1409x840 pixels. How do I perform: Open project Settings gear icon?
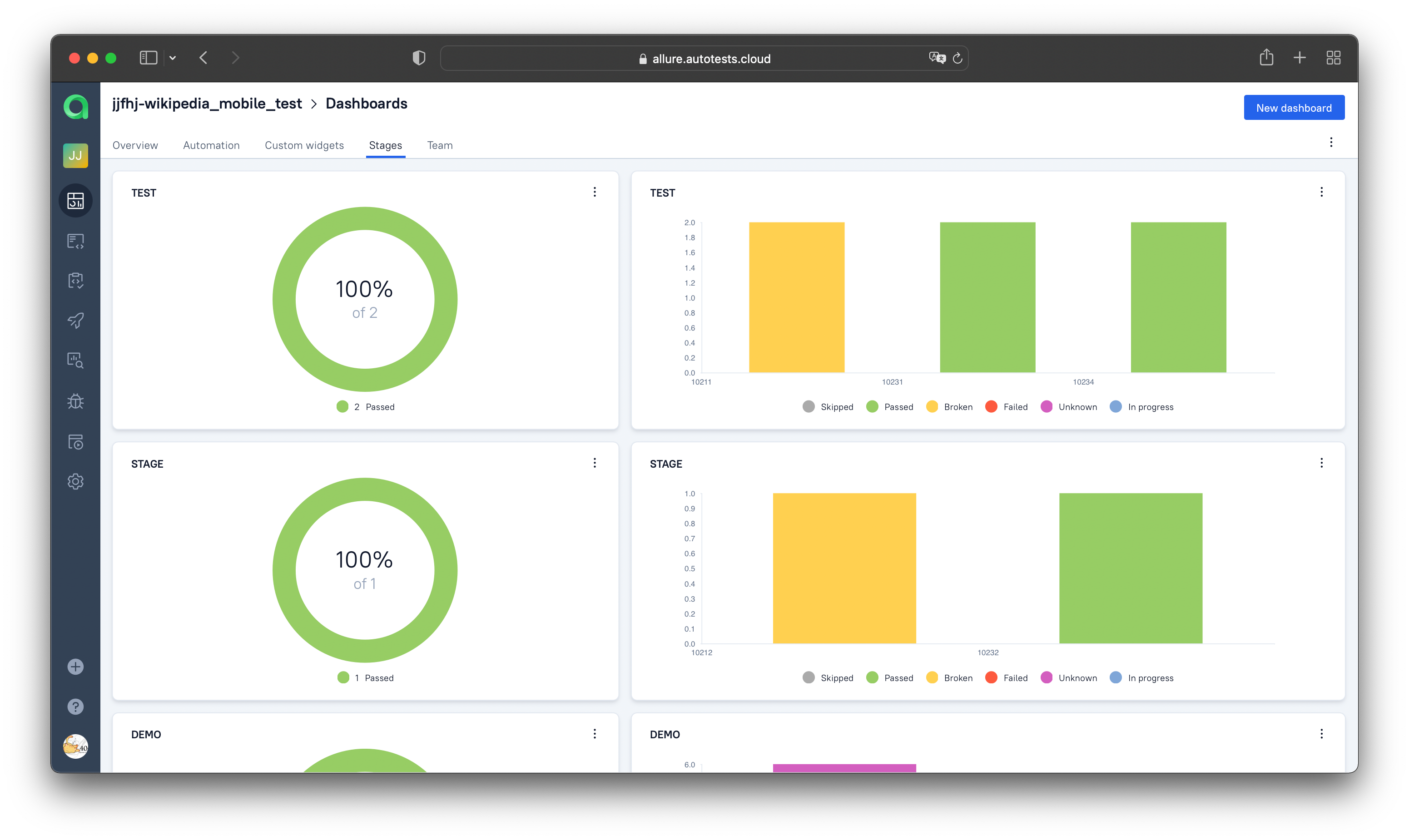[75, 481]
